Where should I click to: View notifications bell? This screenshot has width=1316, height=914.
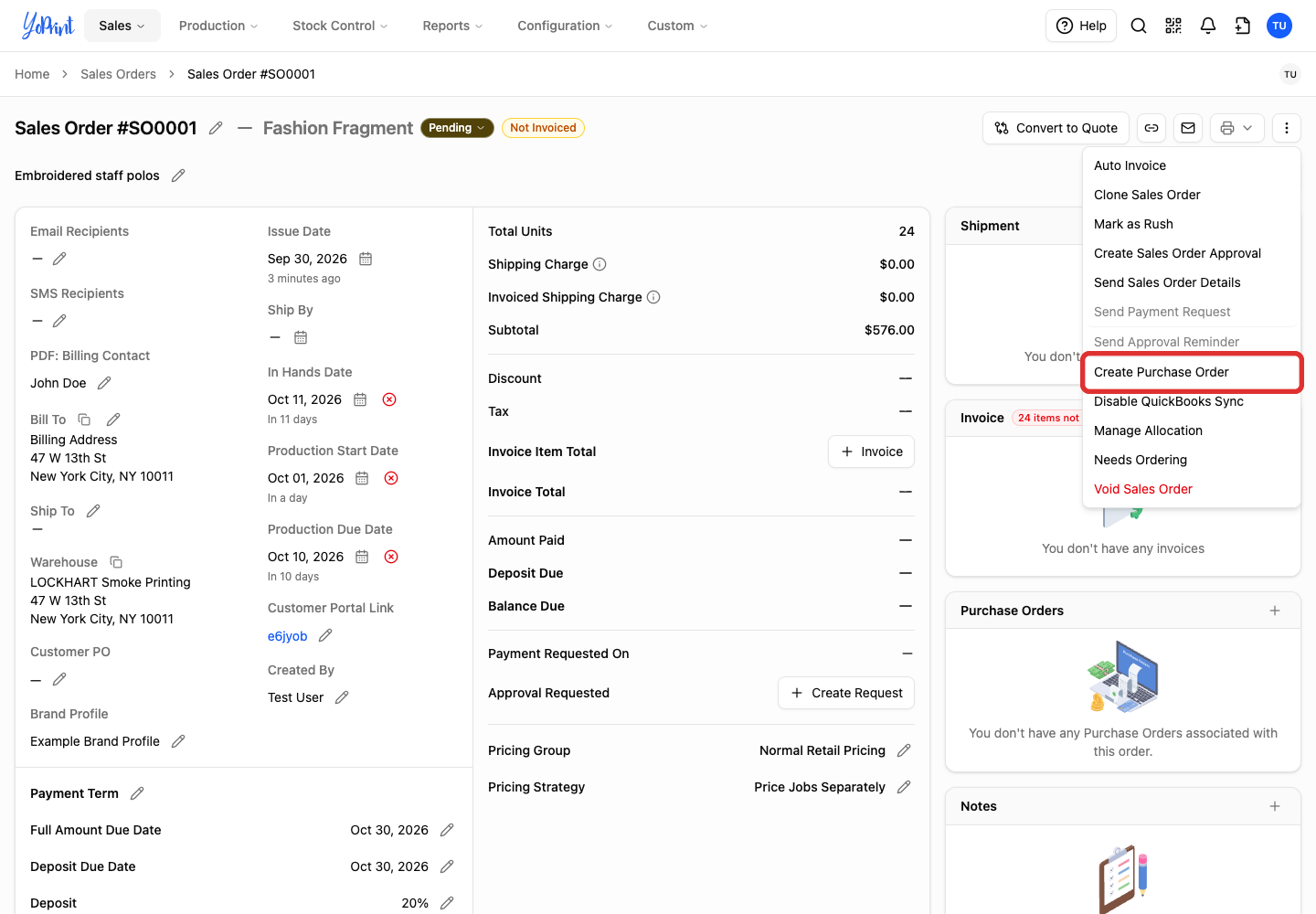pos(1208,26)
